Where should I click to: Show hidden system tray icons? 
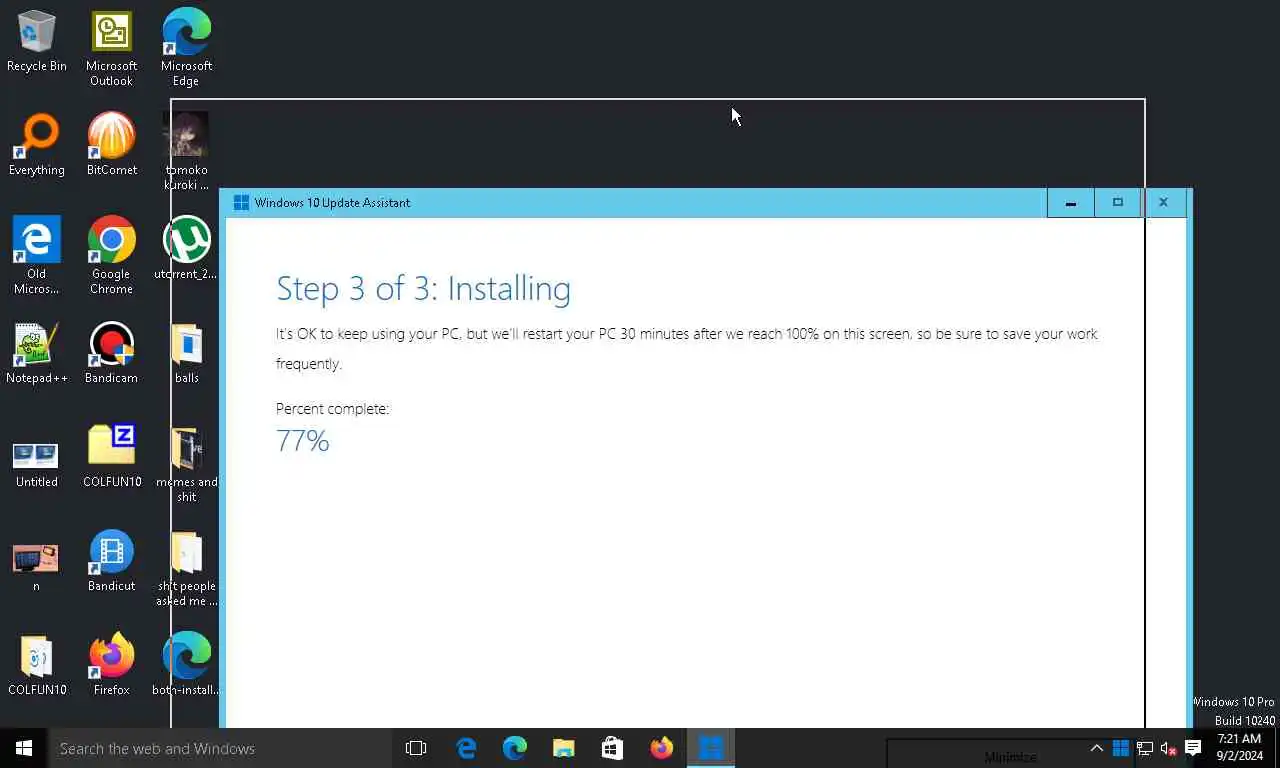[x=1097, y=748]
